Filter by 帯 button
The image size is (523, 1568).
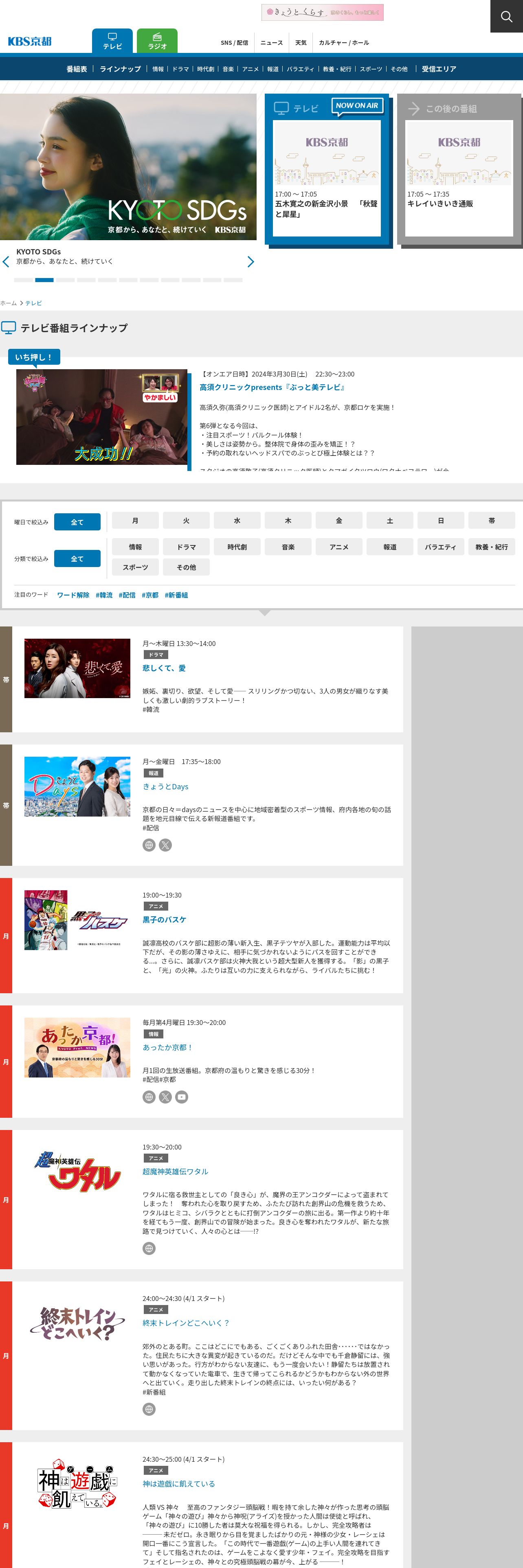492,521
